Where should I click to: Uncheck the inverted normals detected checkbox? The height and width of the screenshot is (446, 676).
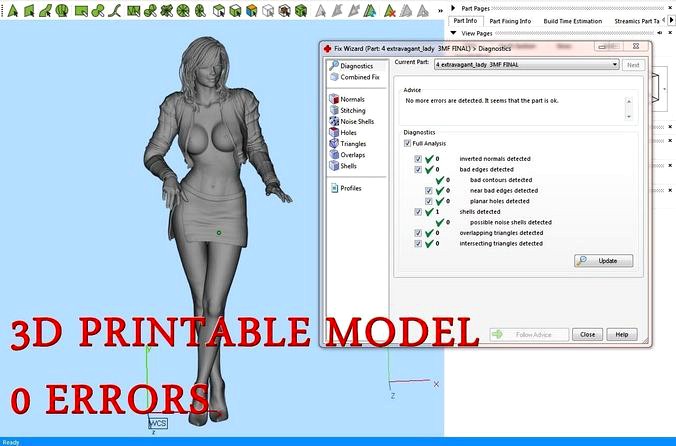(418, 158)
